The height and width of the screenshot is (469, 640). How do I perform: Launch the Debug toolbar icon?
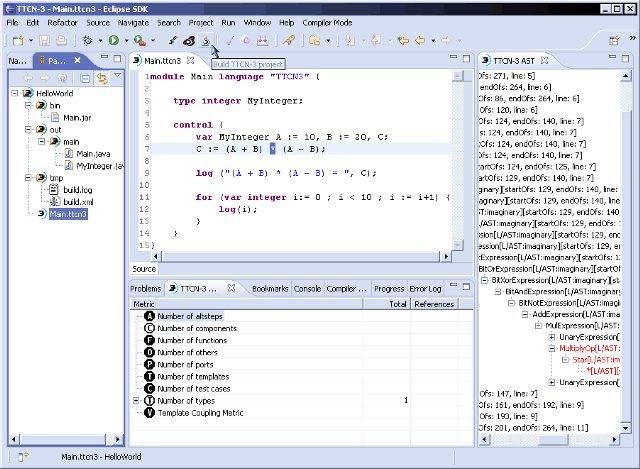coord(87,40)
